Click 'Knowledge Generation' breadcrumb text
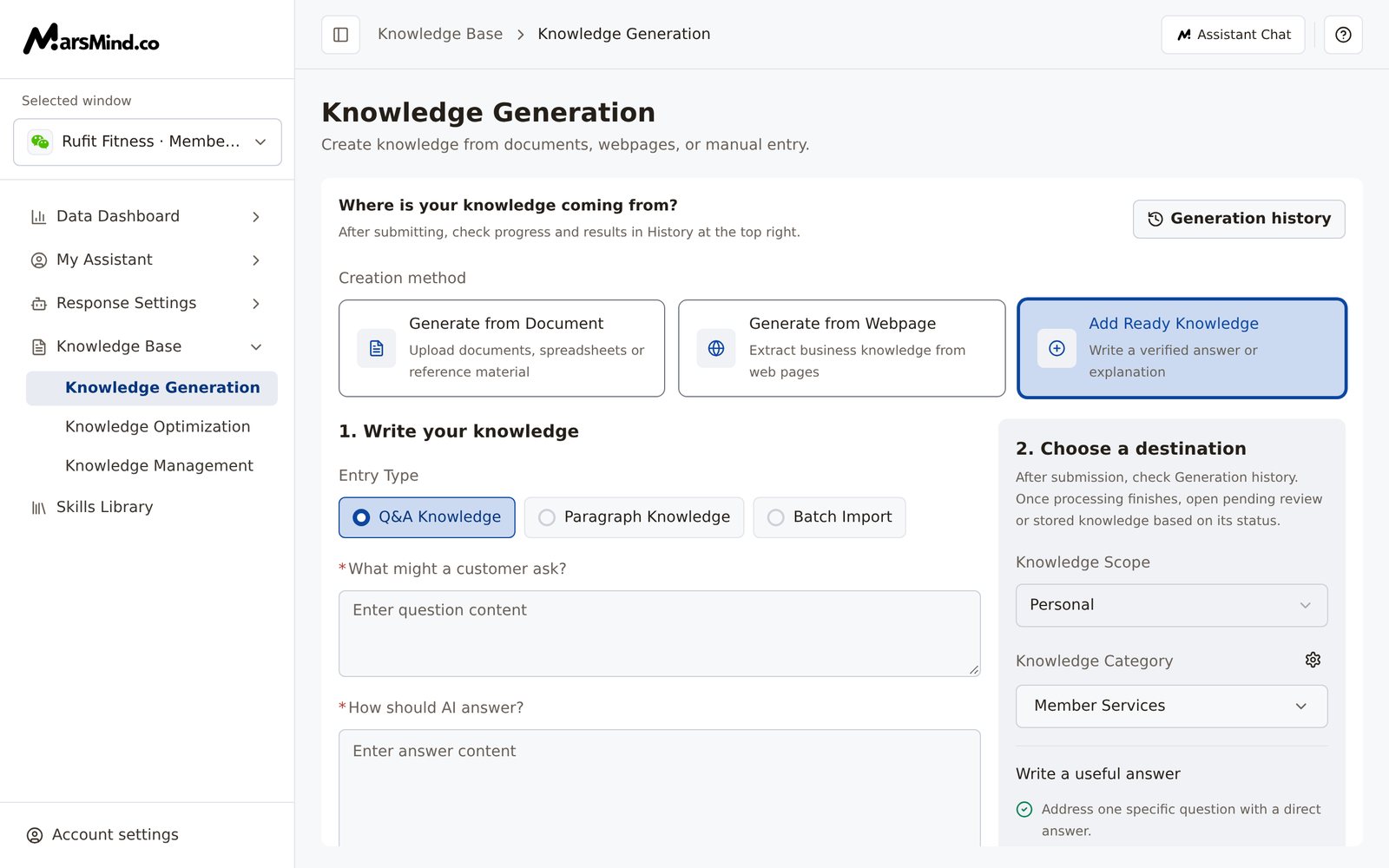This screenshot has width=1389, height=868. [x=623, y=34]
